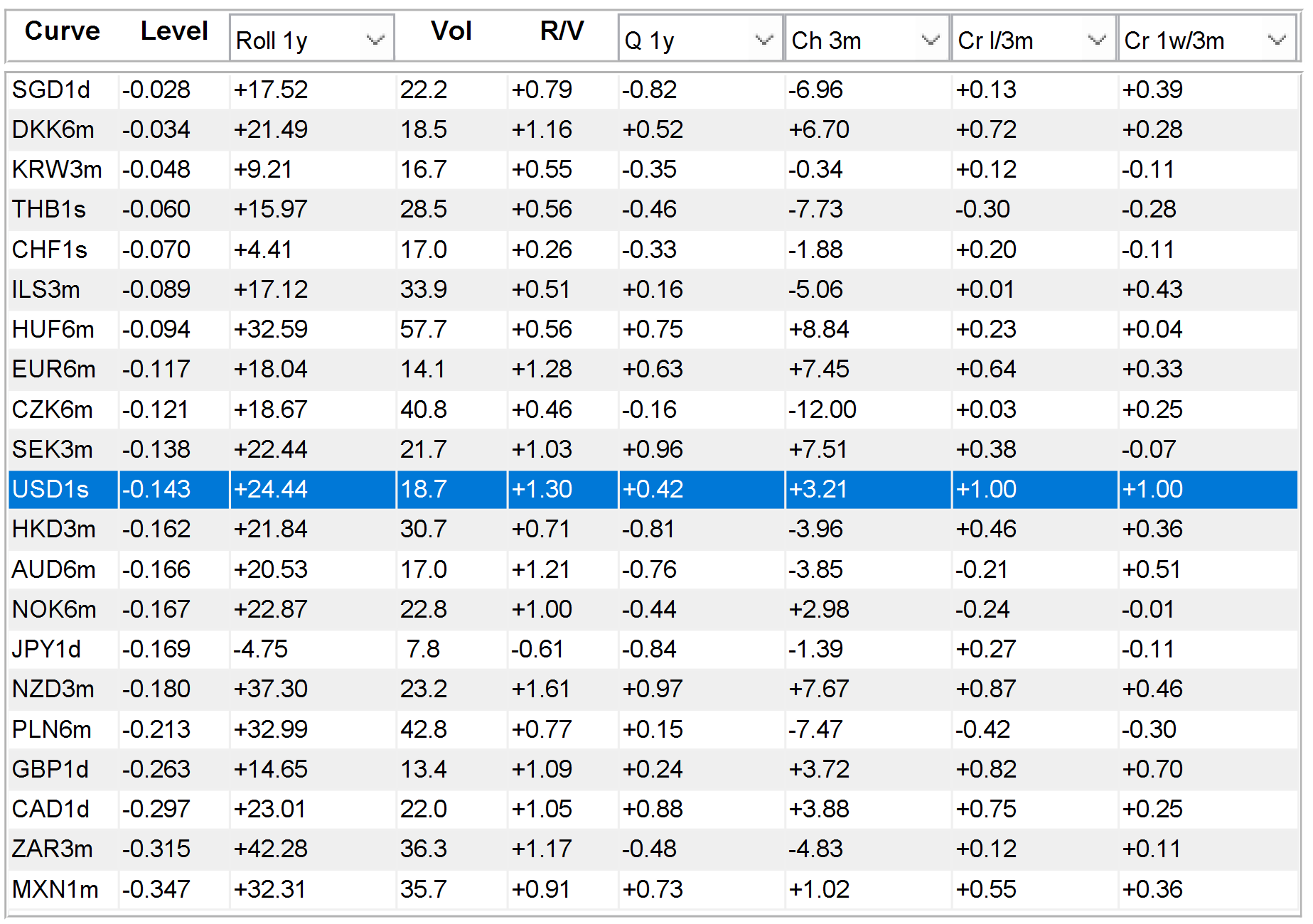Screen dimensions: 1313x924
Task: Click the GBP1d level cell -0.263
Action: (x=156, y=769)
